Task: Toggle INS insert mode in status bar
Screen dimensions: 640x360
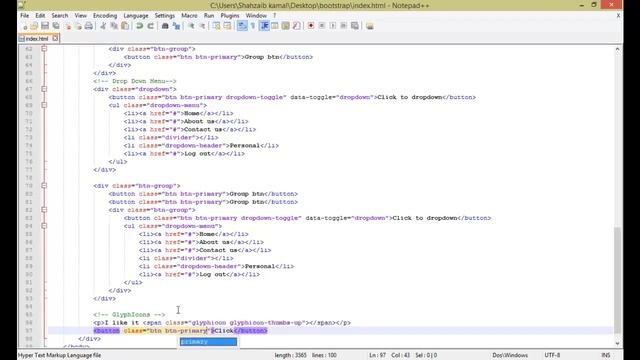Action: pyautogui.click(x=606, y=355)
